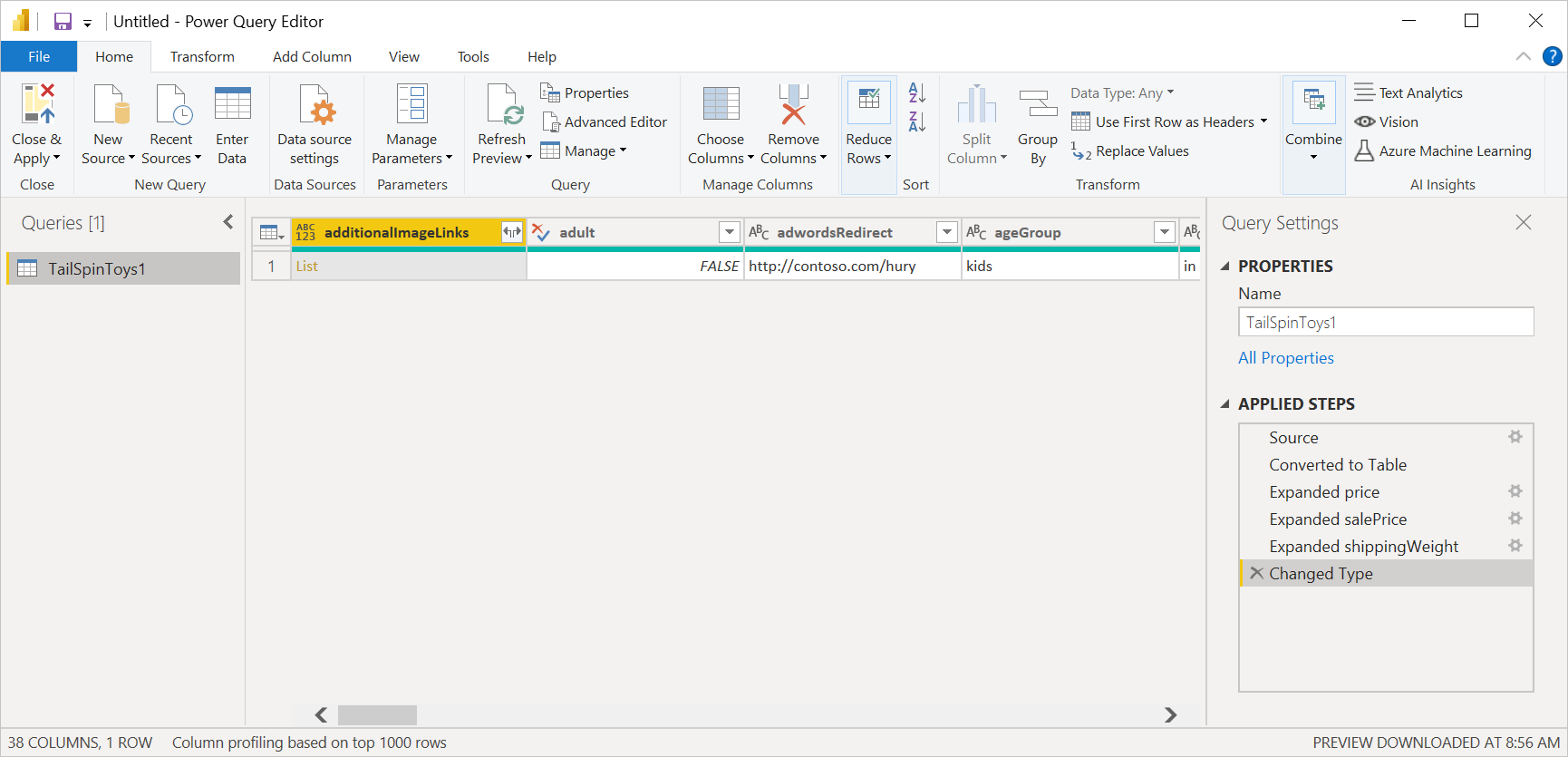Open Text Analytics AI insight
Image resolution: width=1568 pixels, height=757 pixels.
(1408, 92)
